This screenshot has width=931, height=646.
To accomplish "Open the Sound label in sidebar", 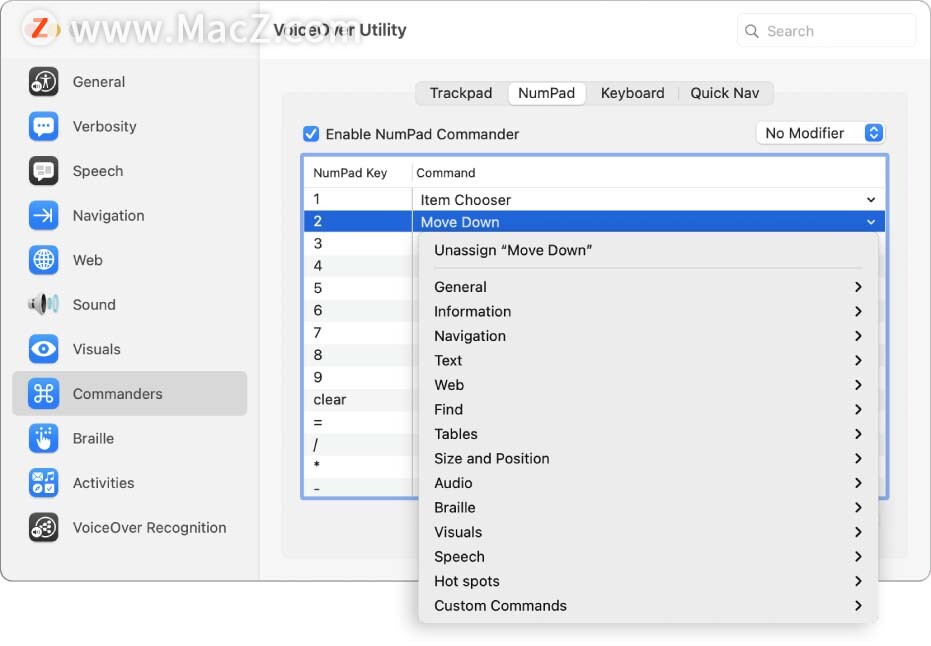I will [94, 305].
